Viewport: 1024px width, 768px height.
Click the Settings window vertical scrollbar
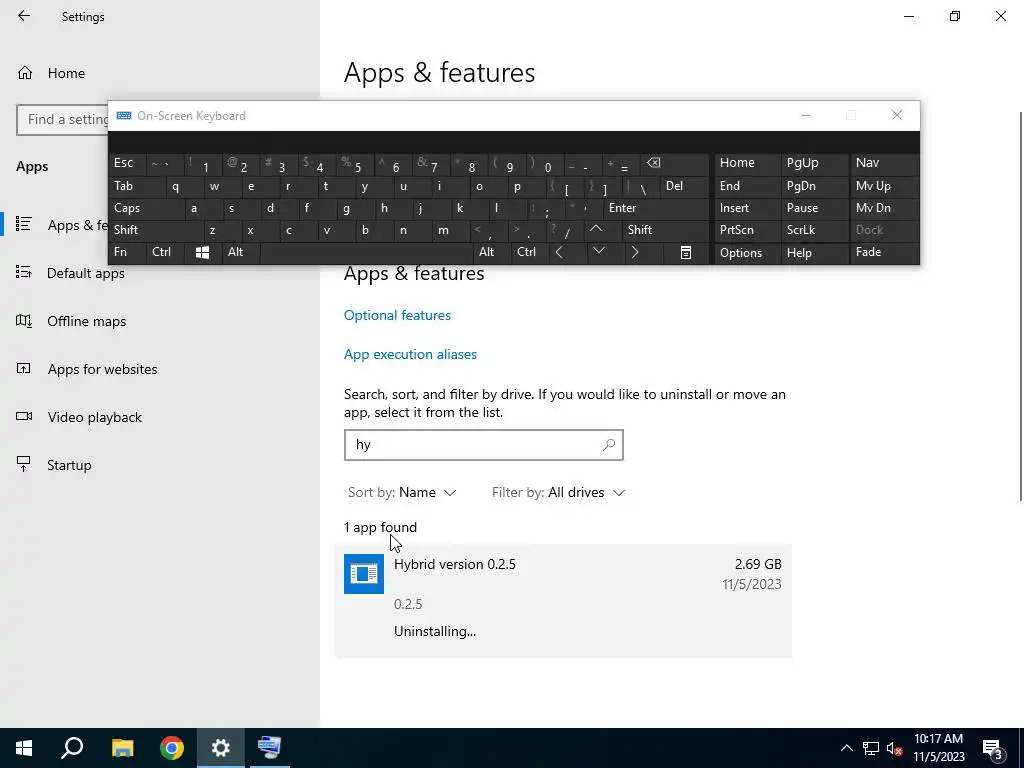(1020, 307)
